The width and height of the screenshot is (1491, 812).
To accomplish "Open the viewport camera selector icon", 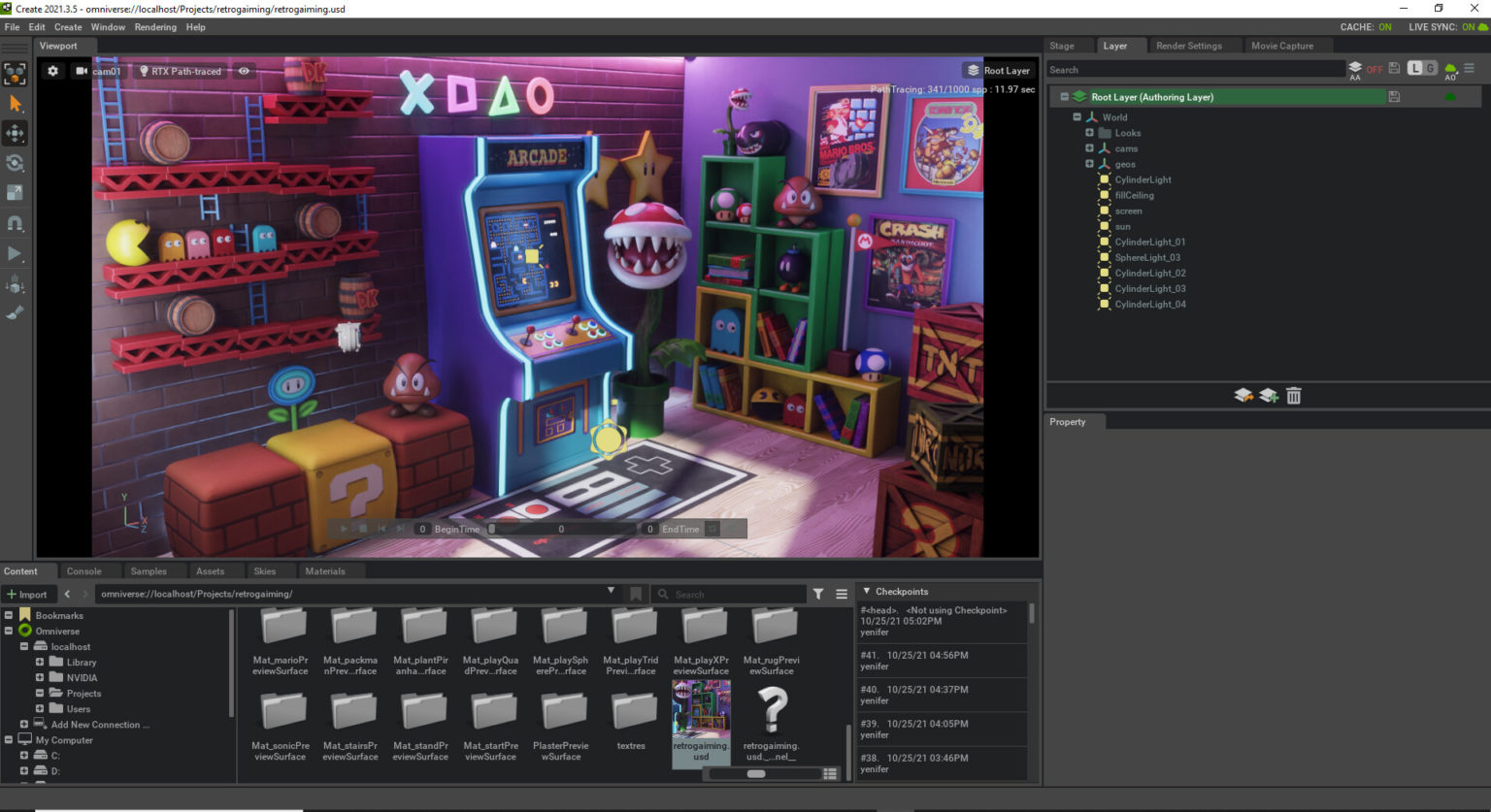I will (82, 71).
